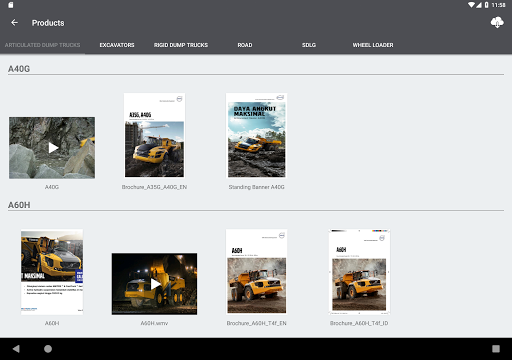This screenshot has height=360, width=512.
Task: Click the A60H.wmv file name label
Action: point(154,323)
